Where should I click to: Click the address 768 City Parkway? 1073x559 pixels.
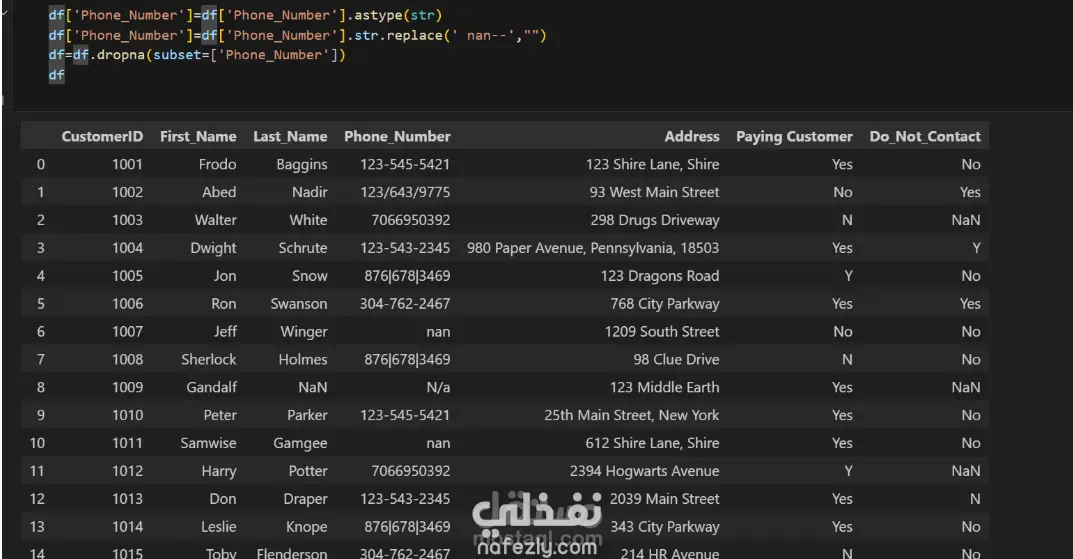point(664,304)
